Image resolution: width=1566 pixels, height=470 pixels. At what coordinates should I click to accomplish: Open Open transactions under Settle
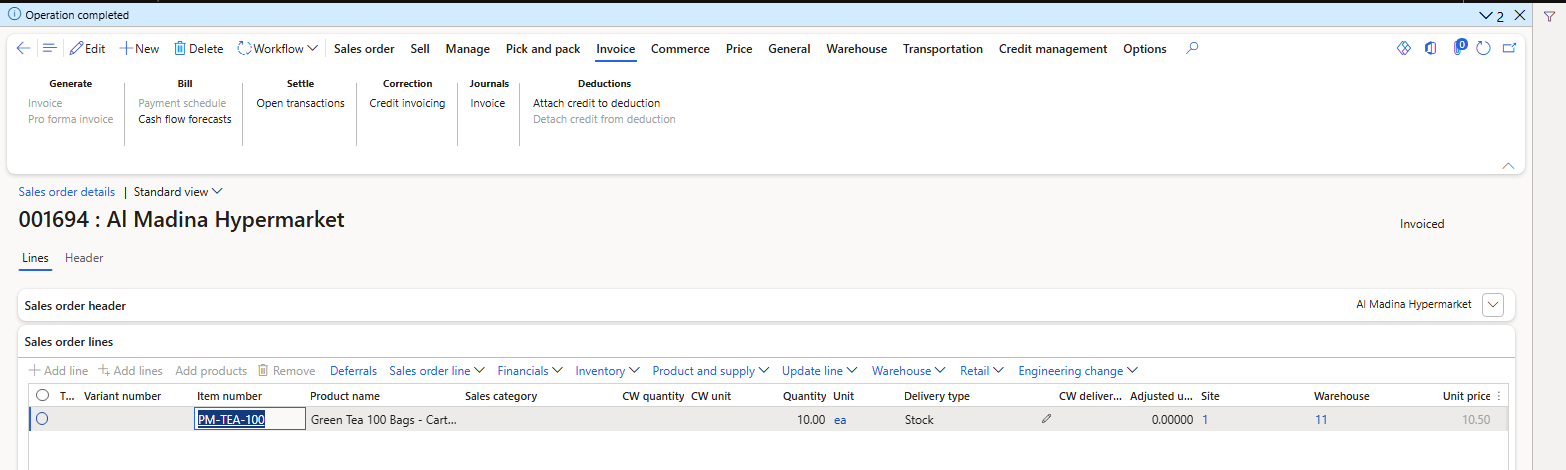pos(300,103)
